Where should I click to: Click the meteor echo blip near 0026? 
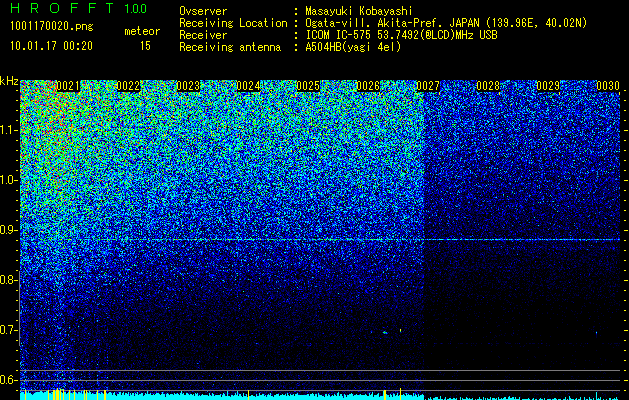[x=385, y=332]
